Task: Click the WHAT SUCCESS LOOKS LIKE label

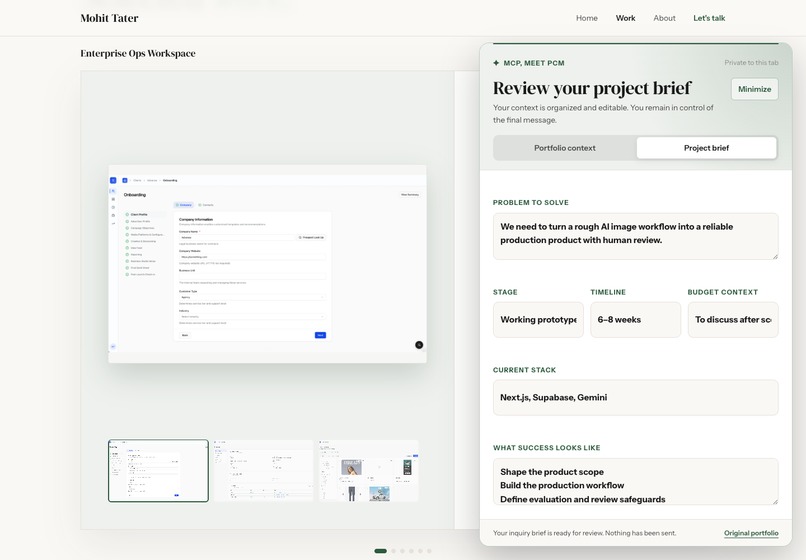Action: click(546, 448)
